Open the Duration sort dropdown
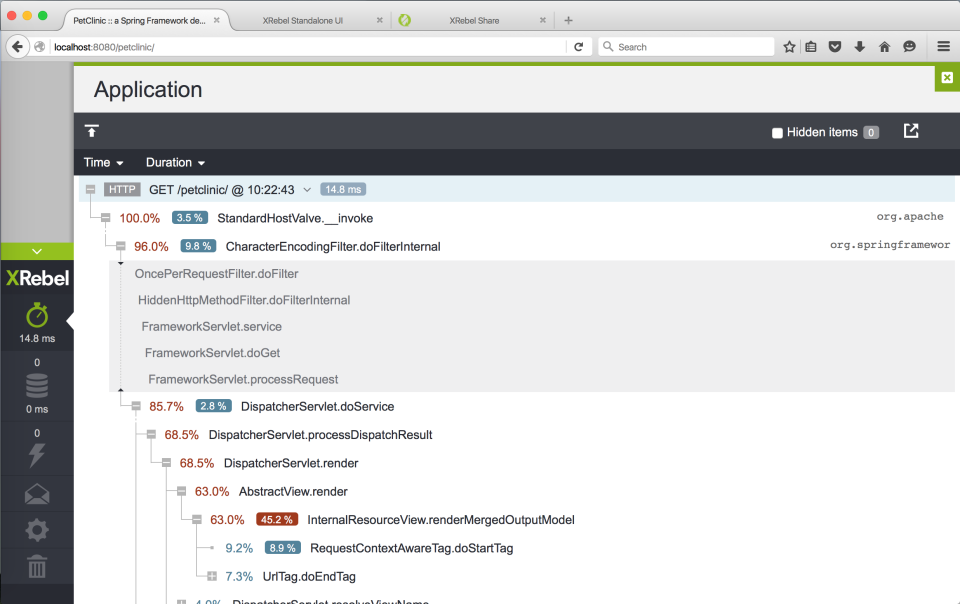960x604 pixels. pyautogui.click(x=175, y=162)
